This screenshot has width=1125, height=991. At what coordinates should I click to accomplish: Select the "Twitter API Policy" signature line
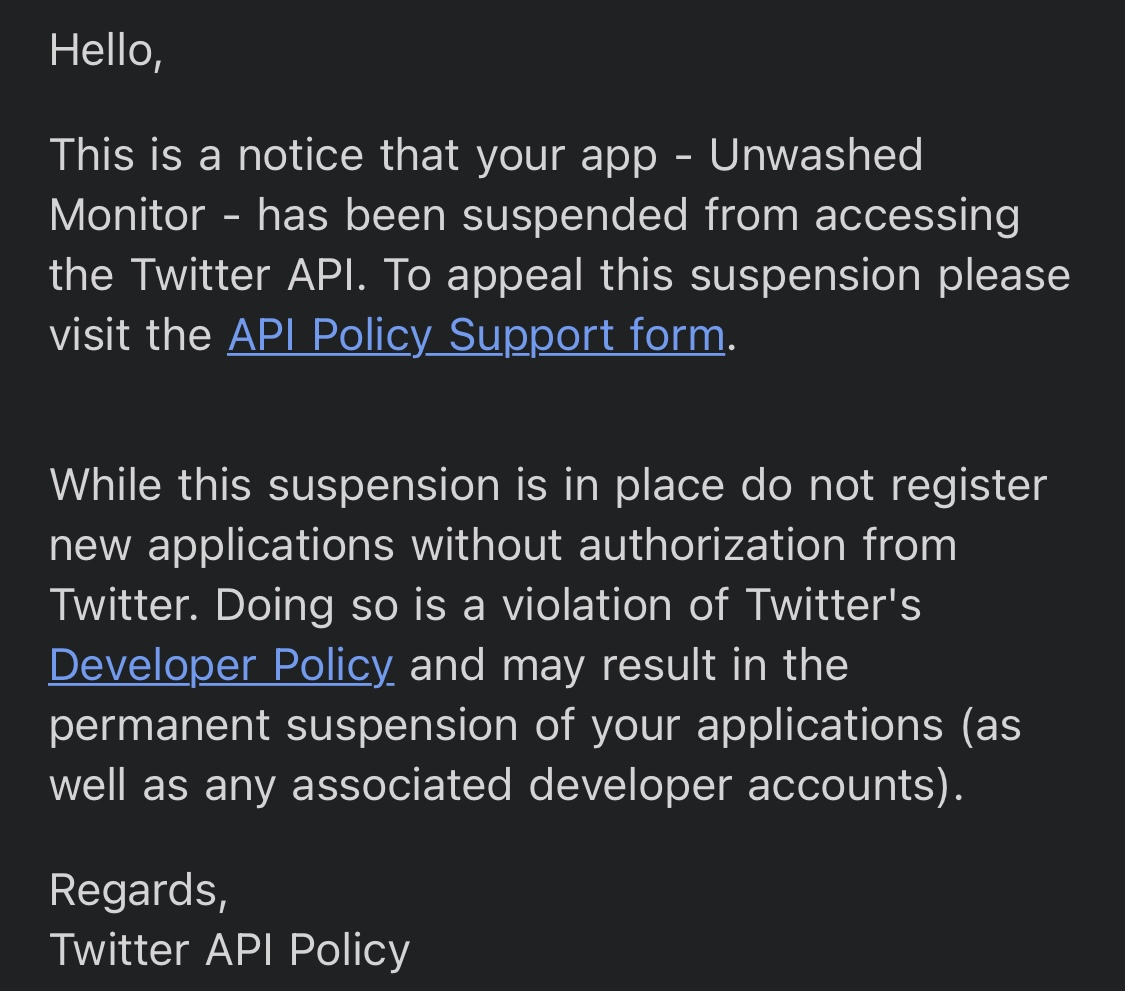pos(230,950)
